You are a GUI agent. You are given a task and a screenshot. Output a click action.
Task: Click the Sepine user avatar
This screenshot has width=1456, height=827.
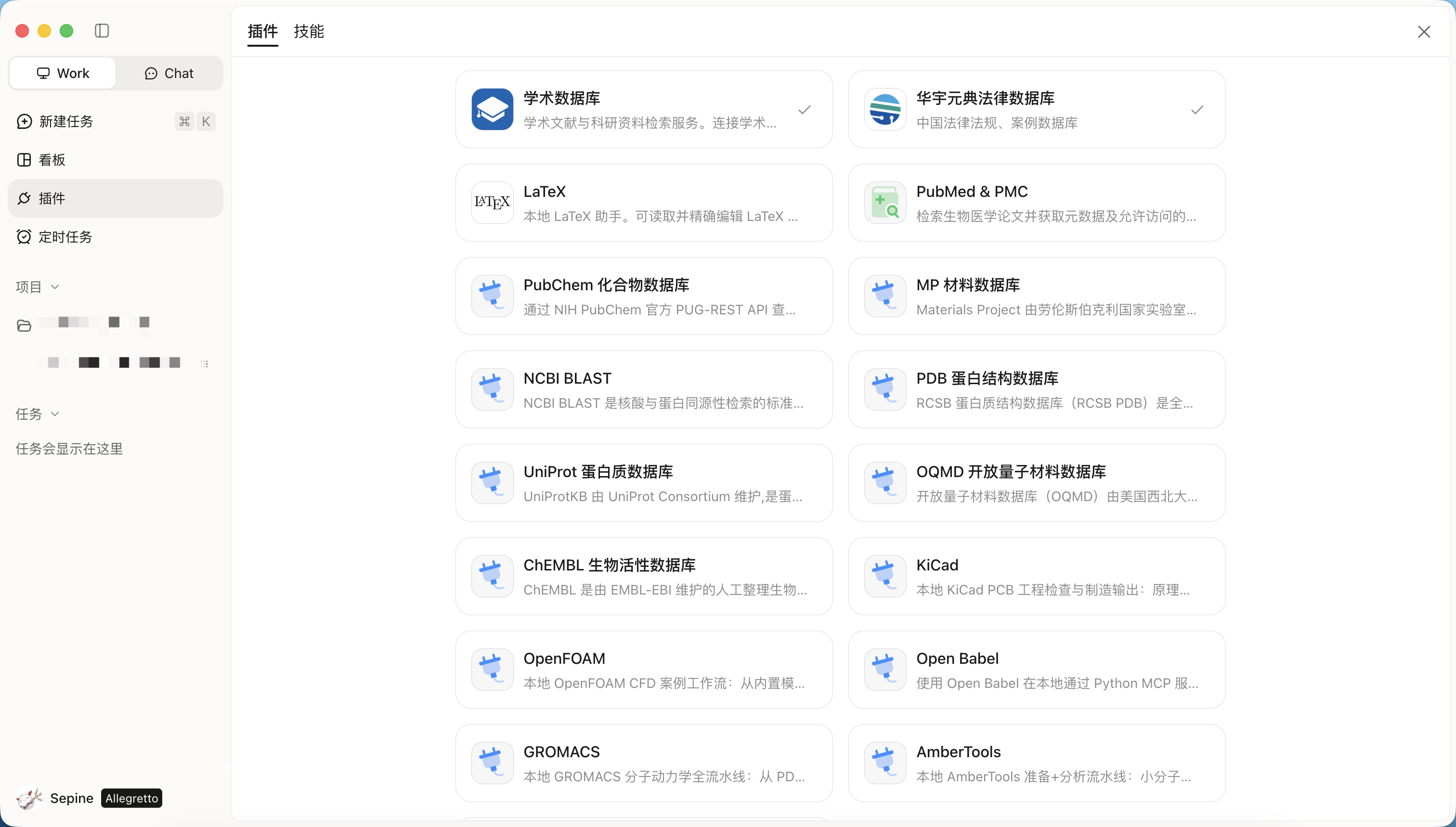[x=29, y=798]
